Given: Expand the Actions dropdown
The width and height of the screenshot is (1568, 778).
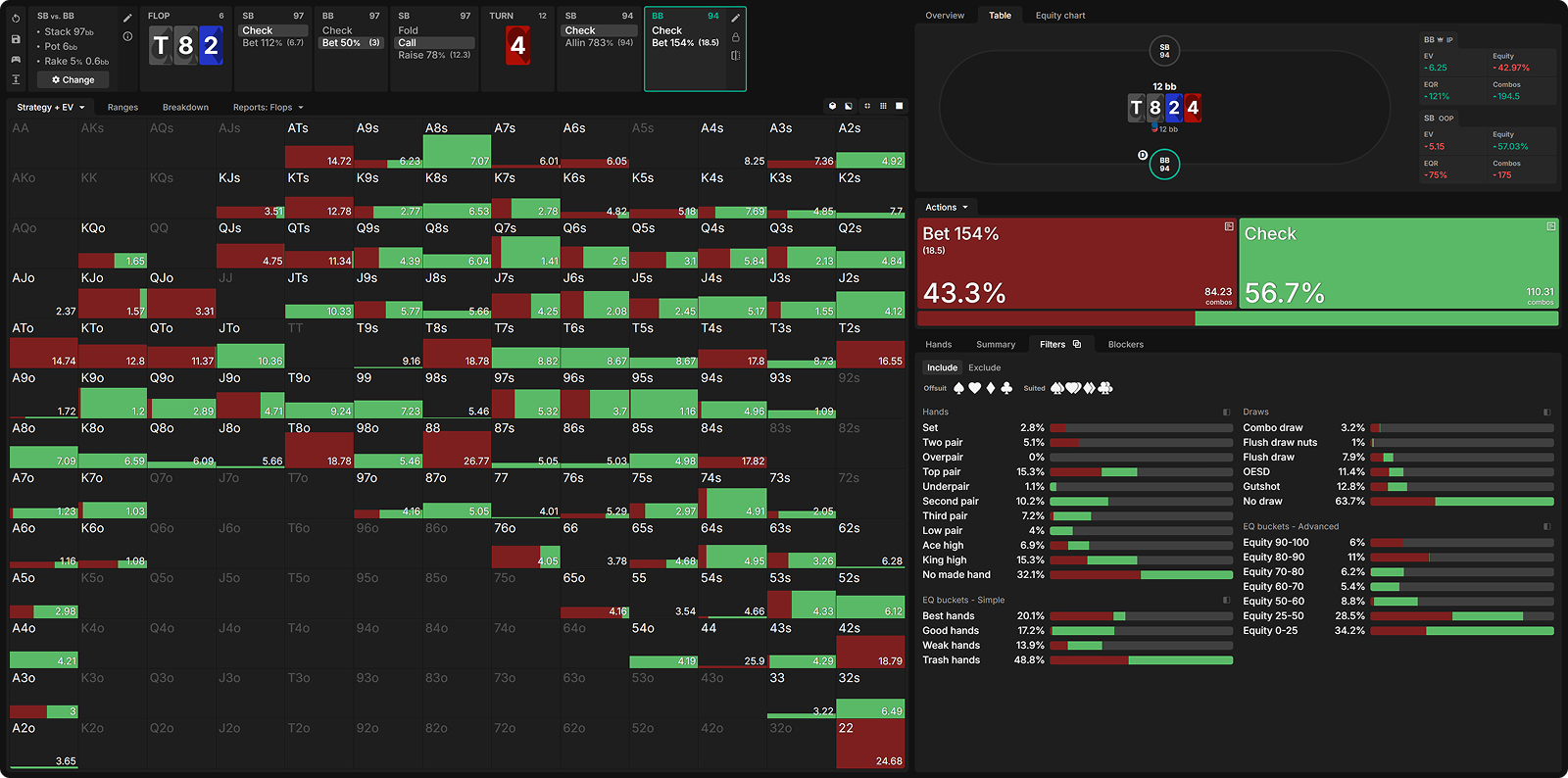Looking at the screenshot, I should click(x=946, y=207).
